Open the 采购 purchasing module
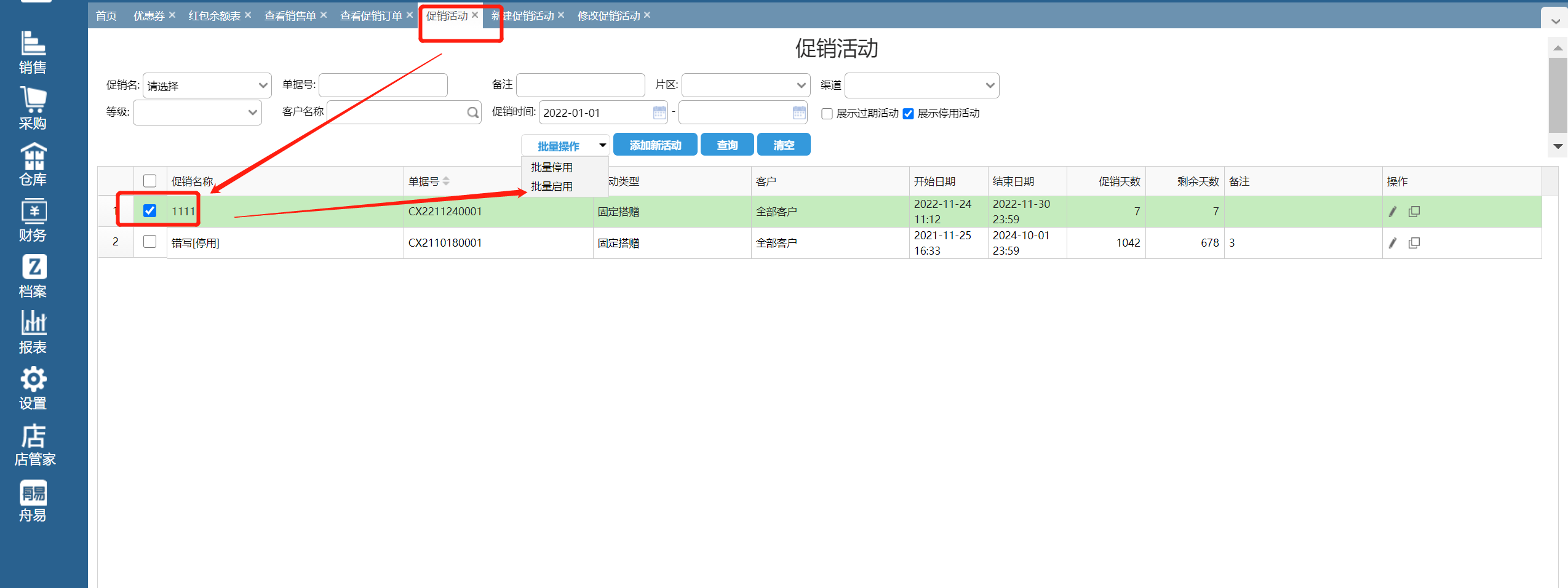Viewport: 1568px width, 588px height. [x=33, y=109]
